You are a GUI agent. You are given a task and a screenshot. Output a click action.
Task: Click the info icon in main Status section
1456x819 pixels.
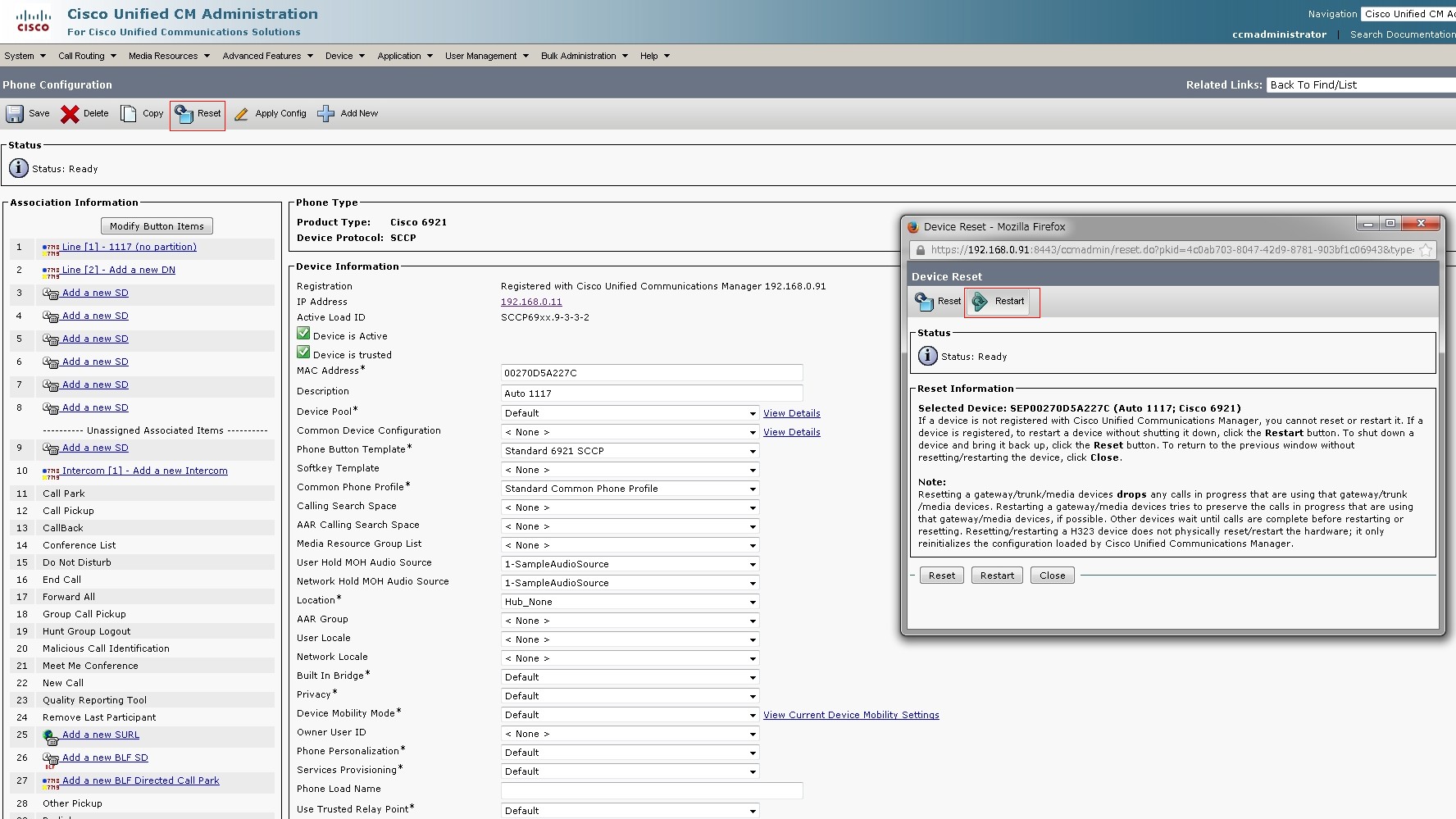click(19, 168)
